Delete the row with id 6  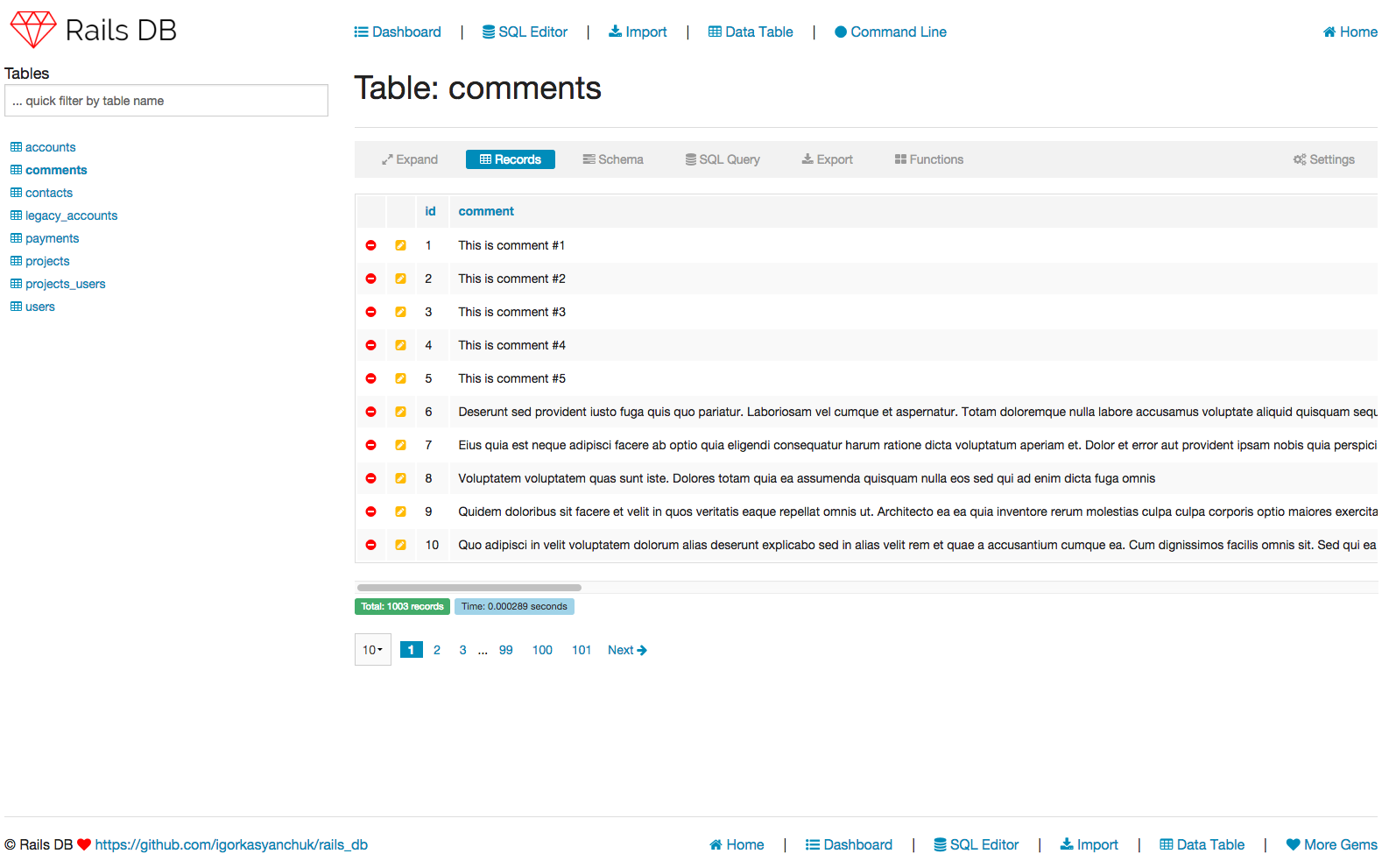pyautogui.click(x=370, y=412)
